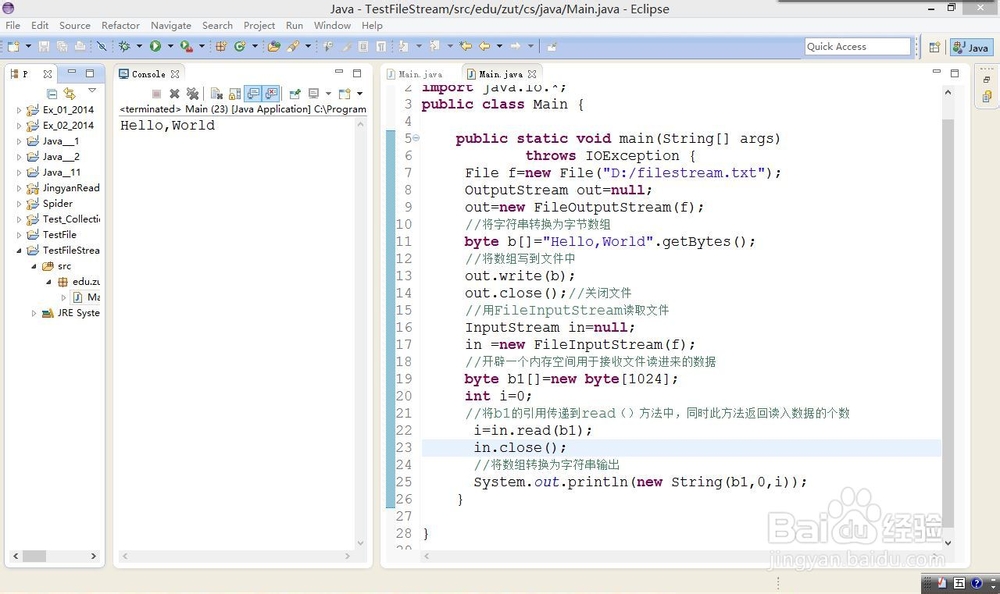Click Open Console icon in Console toolbar
The height and width of the screenshot is (594, 1000).
[345, 94]
